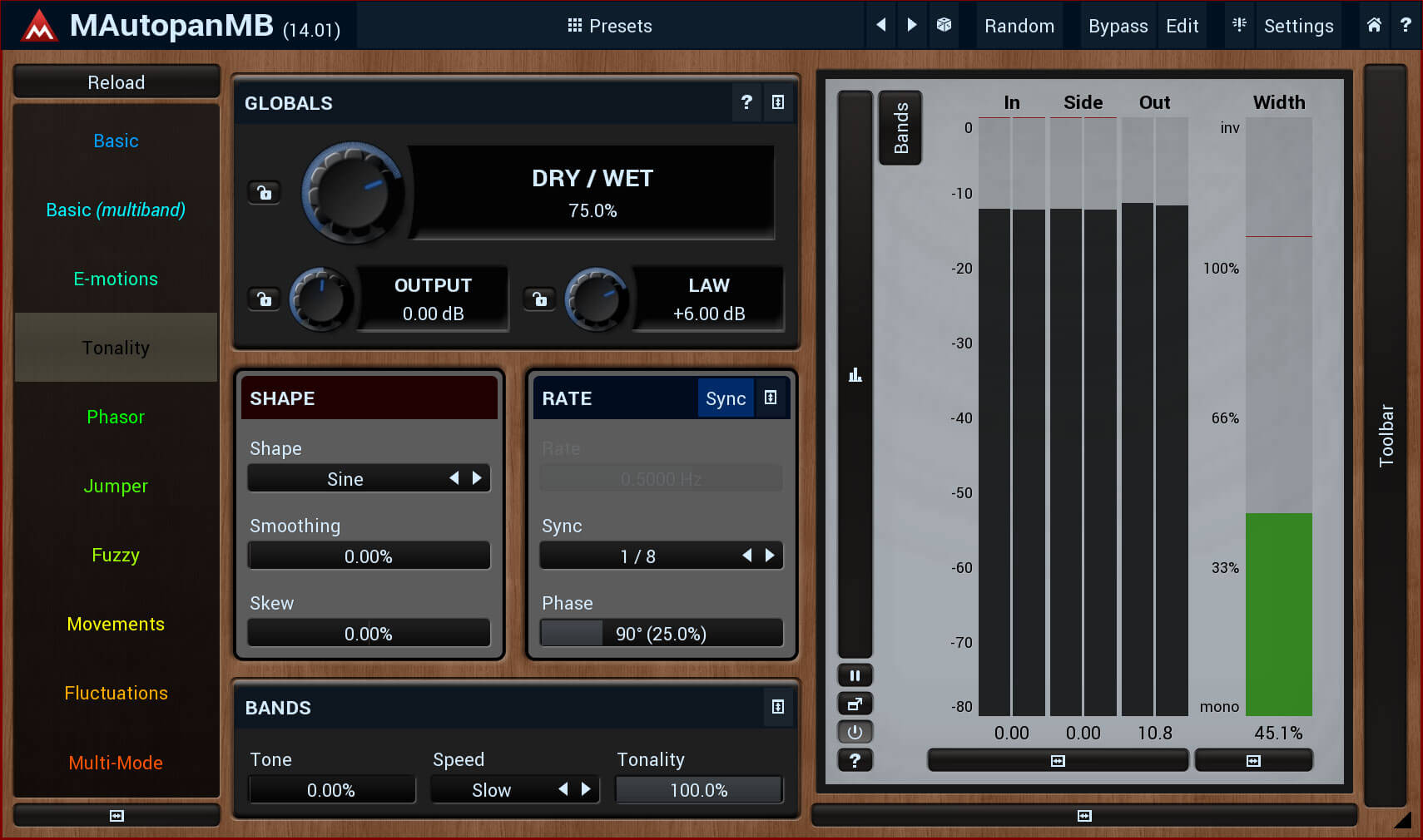Select next sync value arrow

tap(770, 556)
